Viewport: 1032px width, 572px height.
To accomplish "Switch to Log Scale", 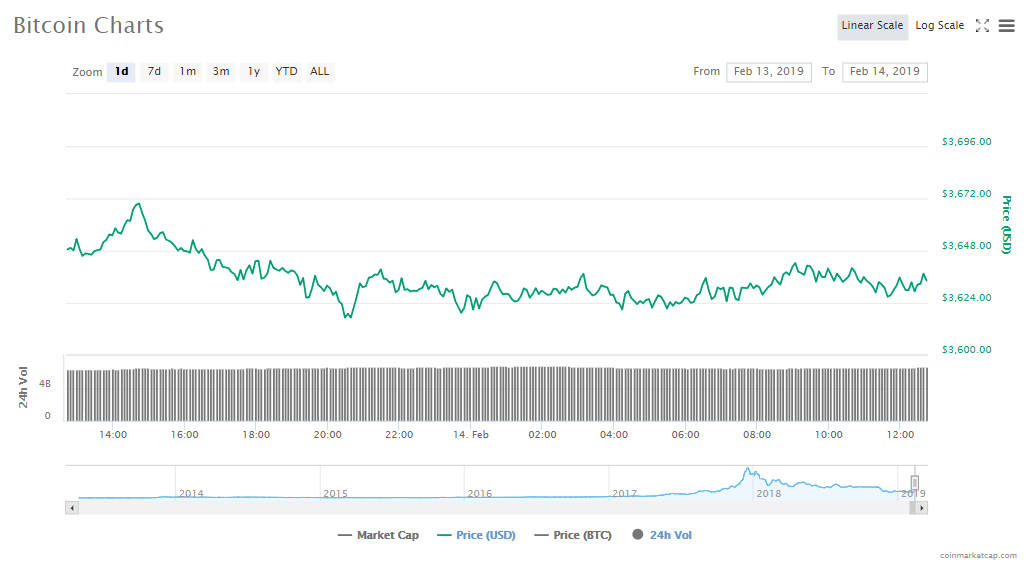I will click(x=939, y=26).
